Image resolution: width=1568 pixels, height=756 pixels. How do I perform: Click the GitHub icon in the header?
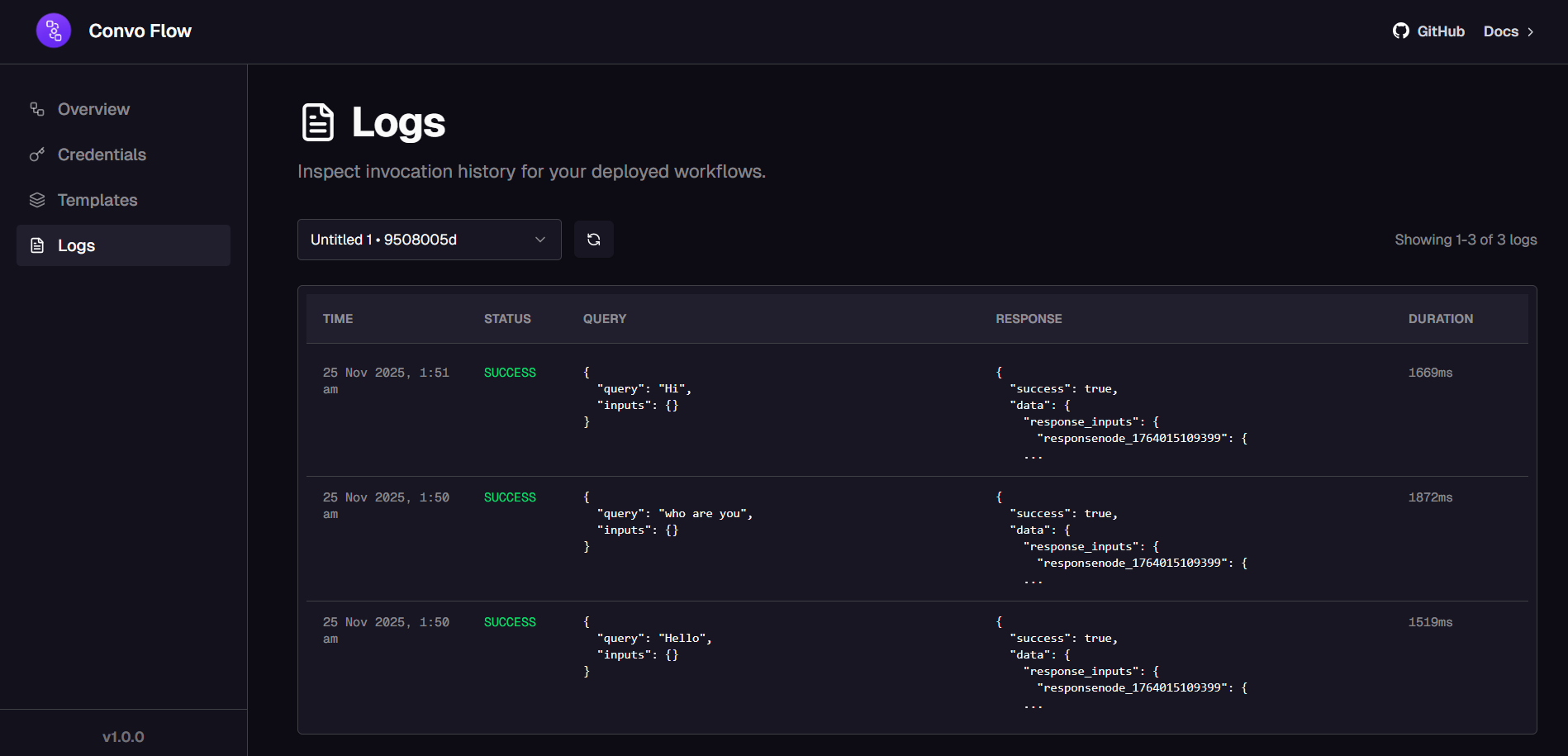(1400, 31)
